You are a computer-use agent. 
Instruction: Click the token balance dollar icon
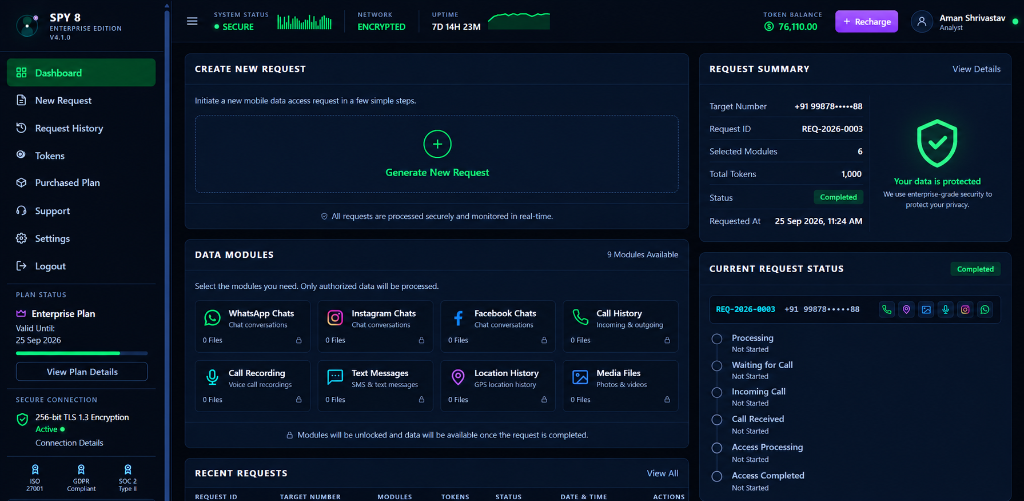[769, 27]
